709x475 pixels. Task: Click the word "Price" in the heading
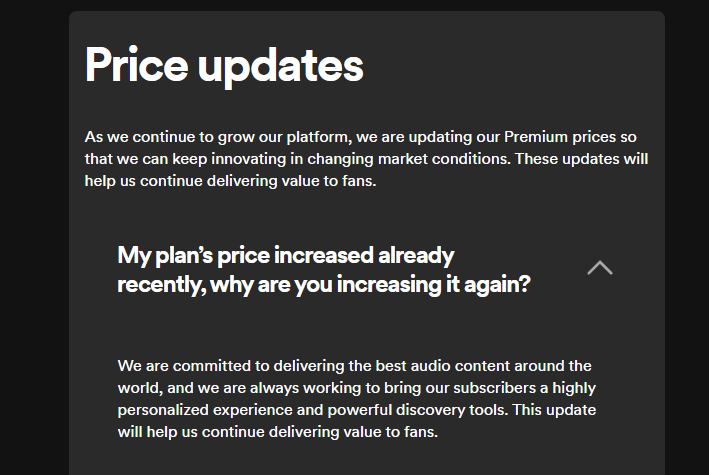136,64
